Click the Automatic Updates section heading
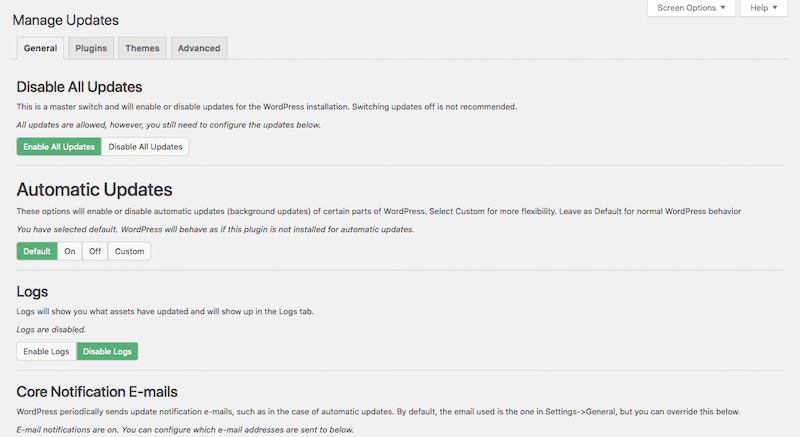800x437 pixels. pyautogui.click(x=94, y=190)
